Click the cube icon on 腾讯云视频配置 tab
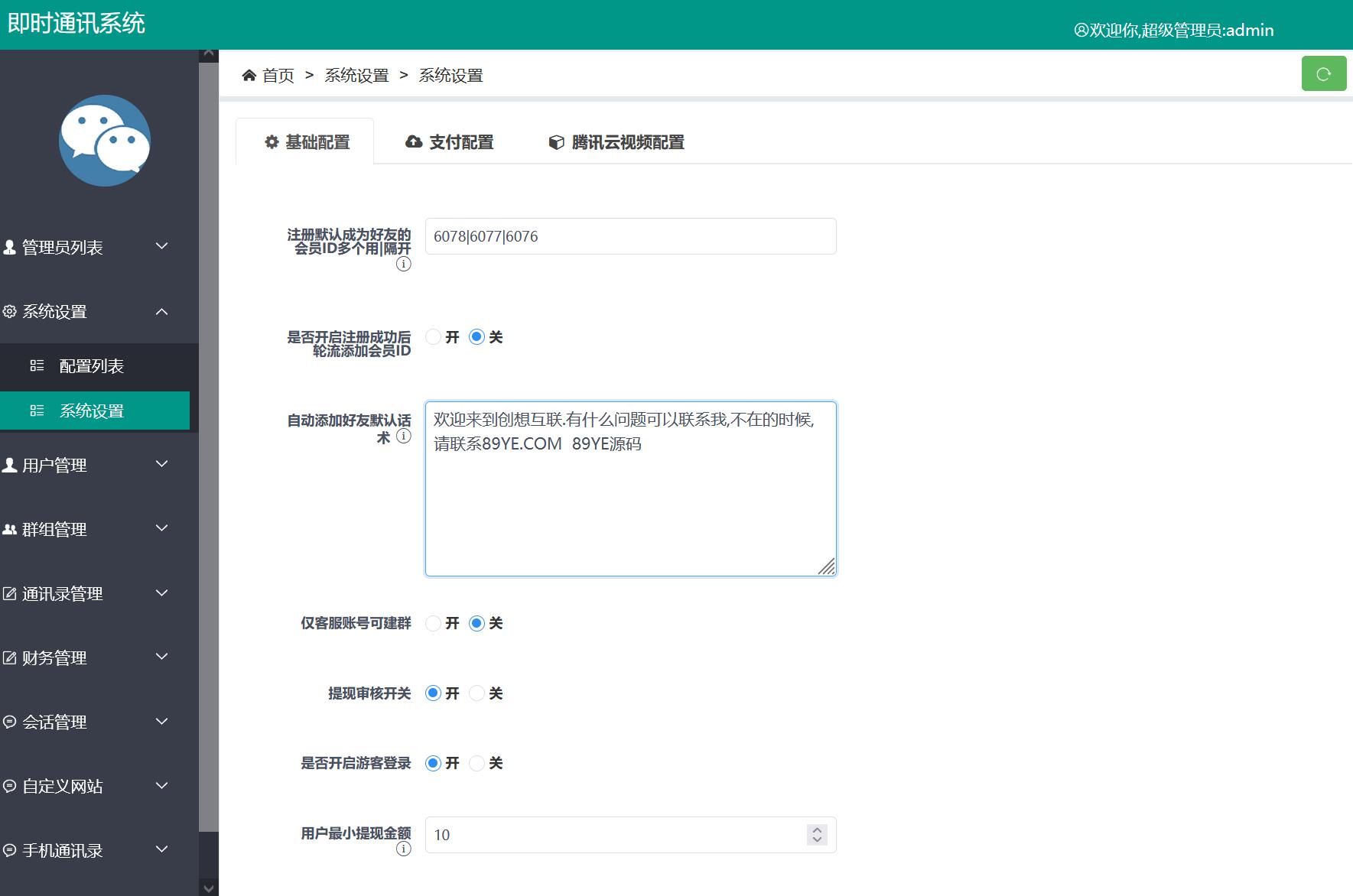Image resolution: width=1353 pixels, height=896 pixels. [x=557, y=142]
